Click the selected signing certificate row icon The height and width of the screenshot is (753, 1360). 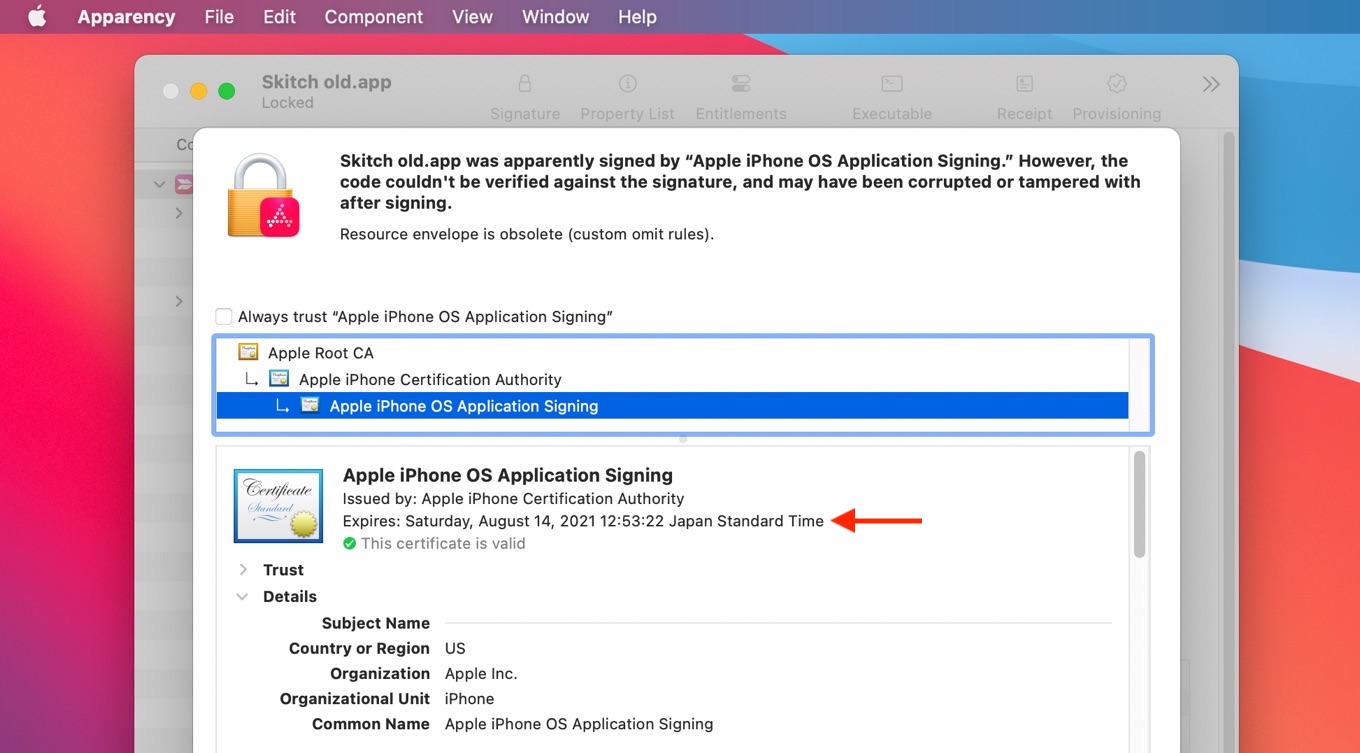pos(310,405)
